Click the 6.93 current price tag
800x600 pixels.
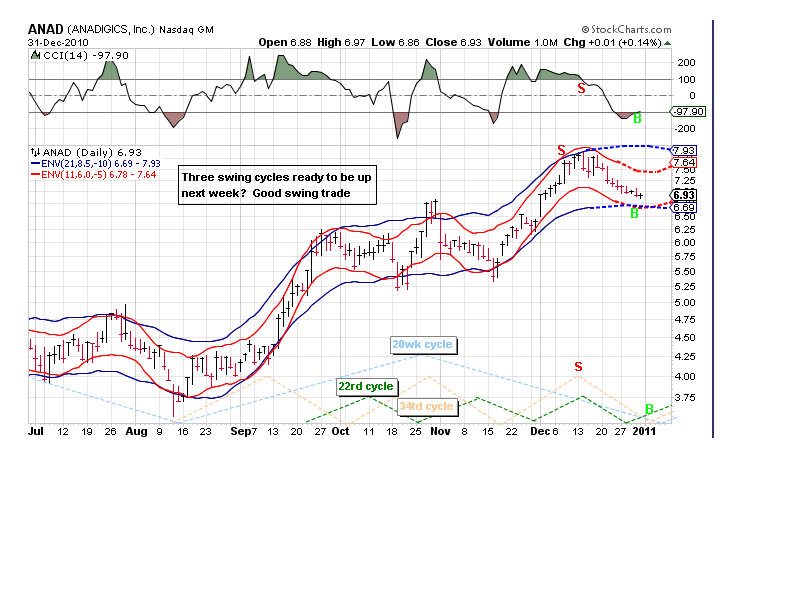(x=684, y=195)
